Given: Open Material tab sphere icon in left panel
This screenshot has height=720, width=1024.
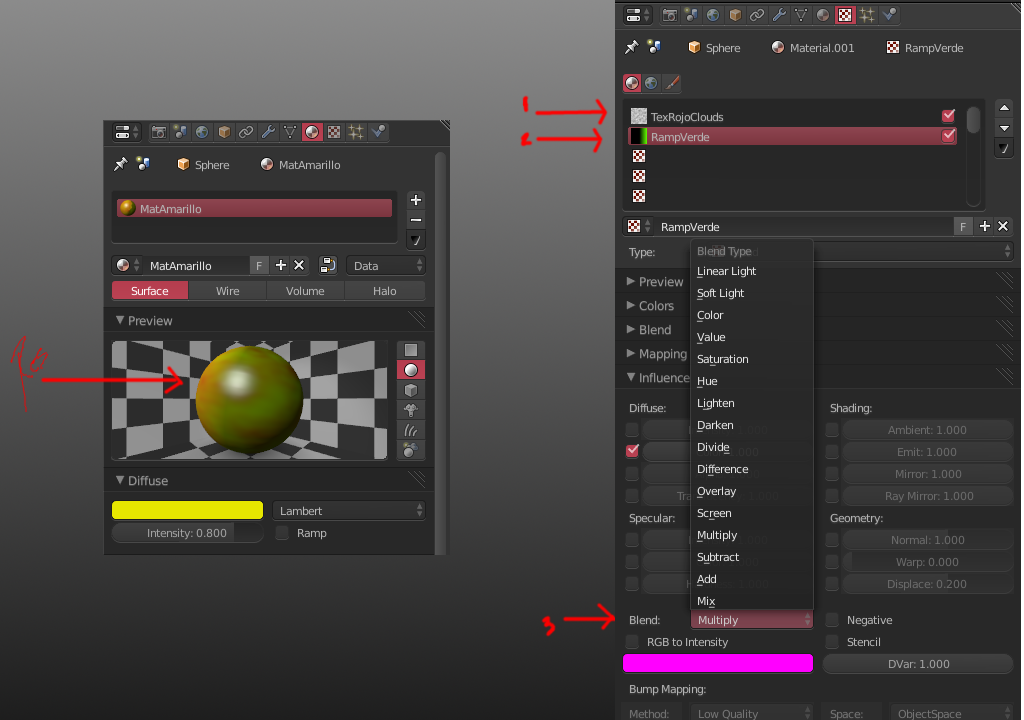Looking at the screenshot, I should (312, 132).
